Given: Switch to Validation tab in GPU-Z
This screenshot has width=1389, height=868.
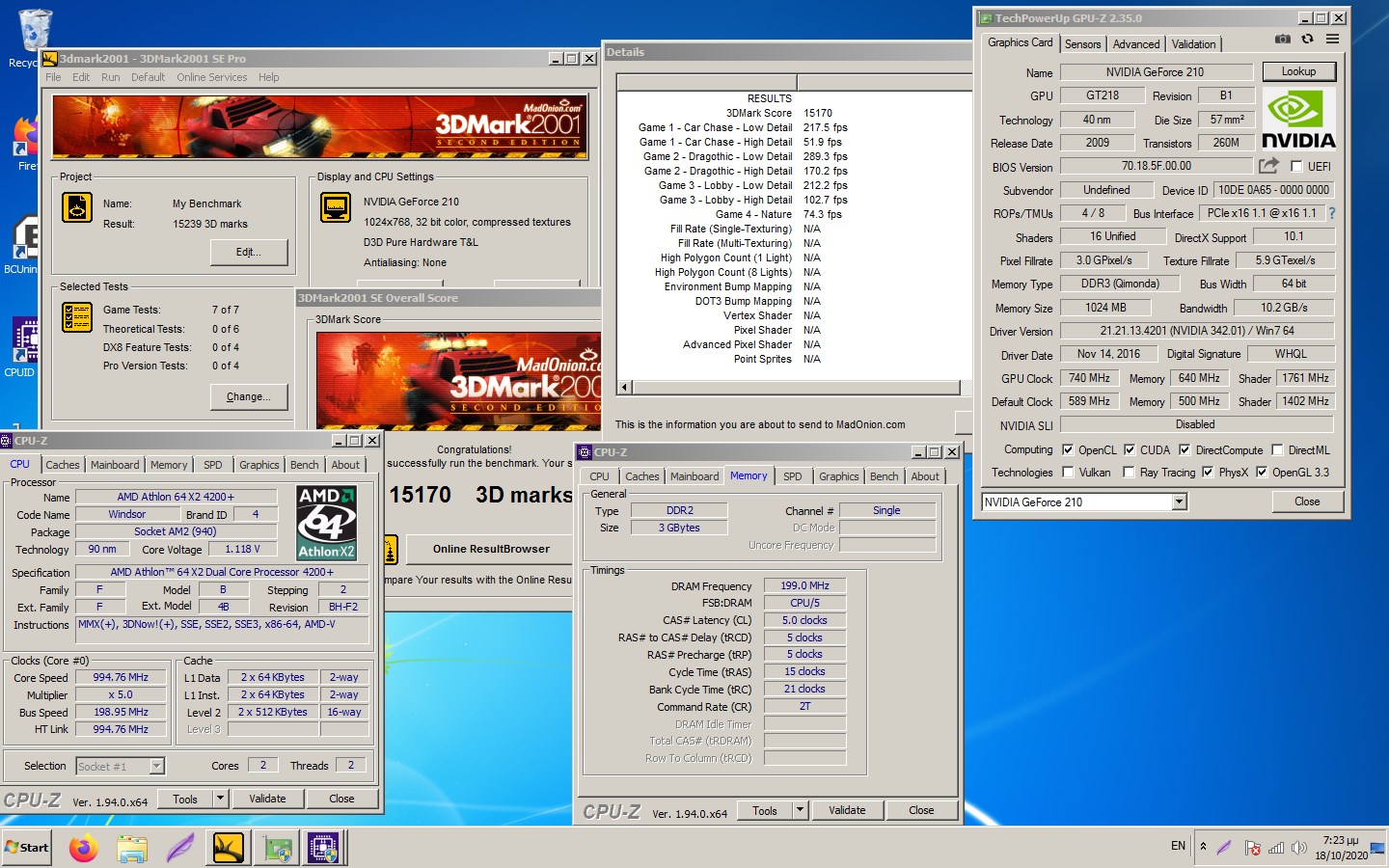Looking at the screenshot, I should pos(1193,44).
